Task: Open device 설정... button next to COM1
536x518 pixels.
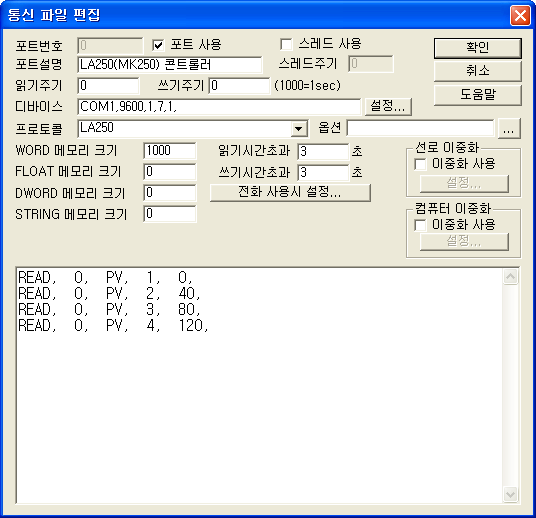Action: point(388,107)
